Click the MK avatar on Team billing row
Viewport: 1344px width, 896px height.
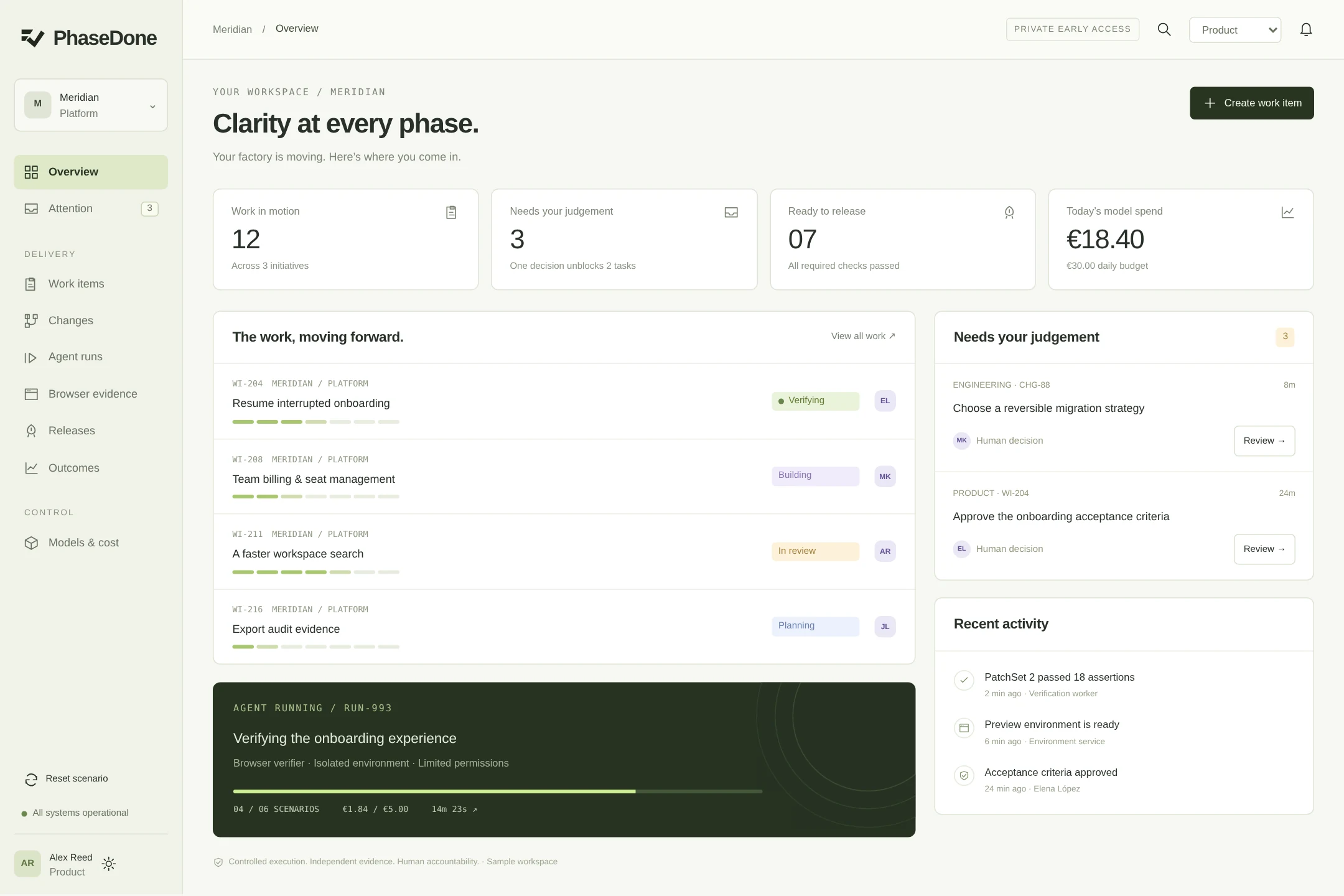(x=885, y=477)
